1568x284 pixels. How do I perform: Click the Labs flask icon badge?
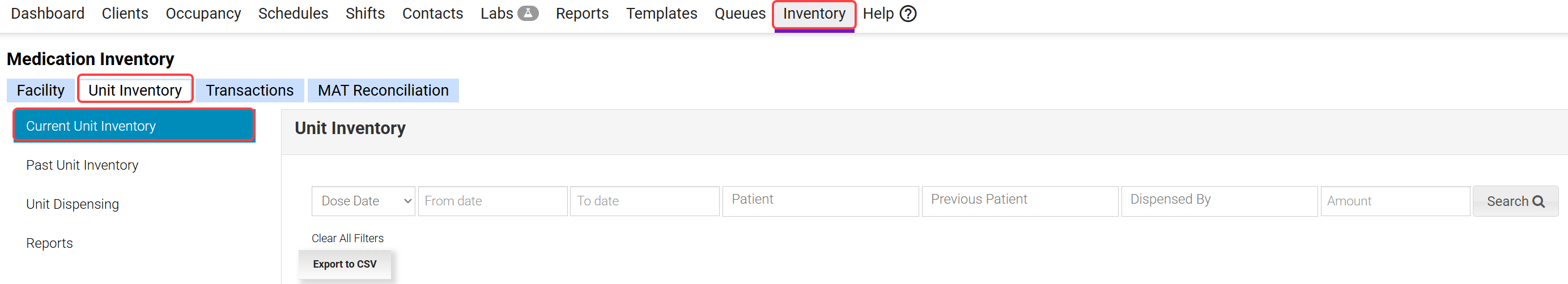pos(527,14)
